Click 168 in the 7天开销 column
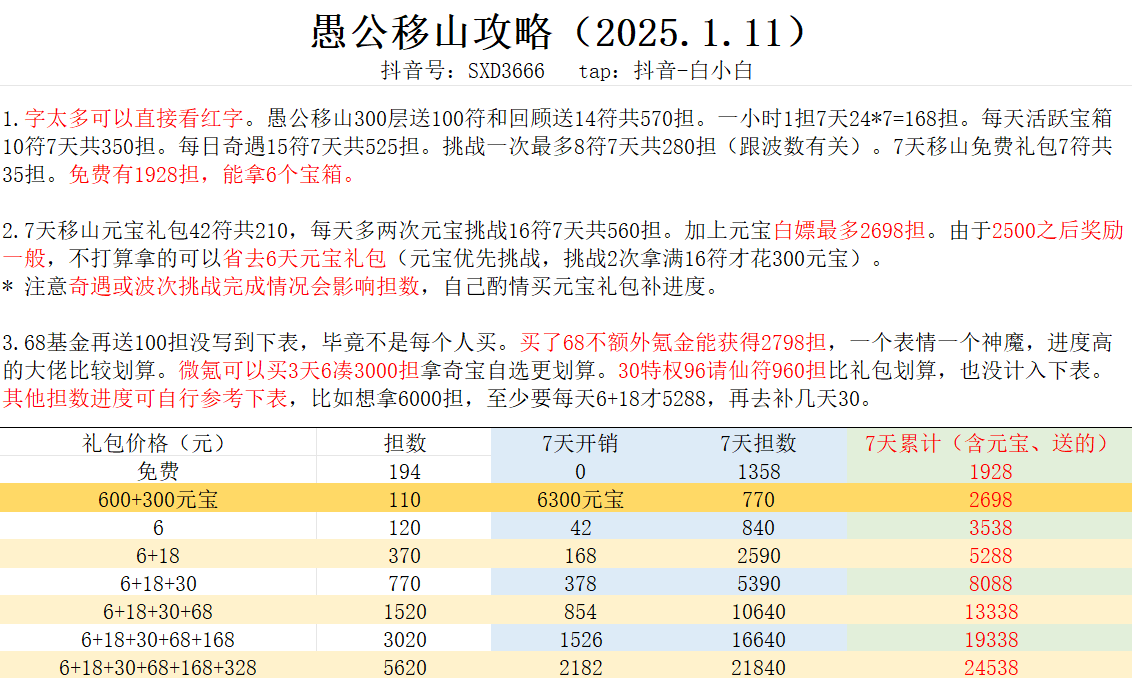This screenshot has width=1132, height=678. (580, 555)
